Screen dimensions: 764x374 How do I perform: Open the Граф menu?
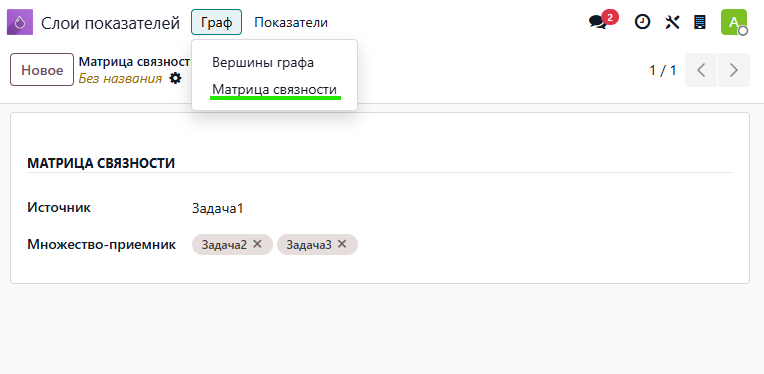click(x=216, y=22)
